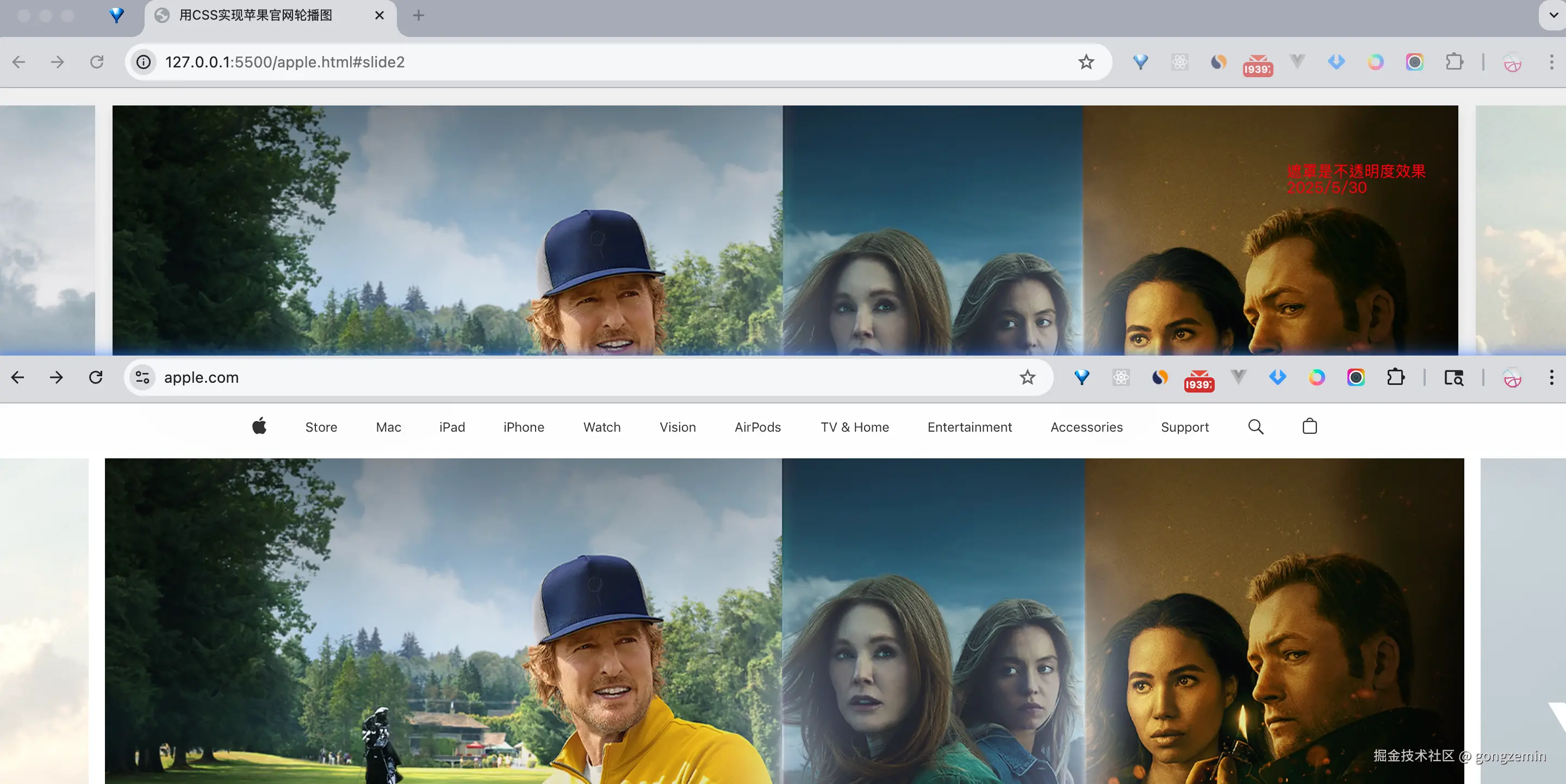Expand the tab search chevron at top right

[1553, 15]
